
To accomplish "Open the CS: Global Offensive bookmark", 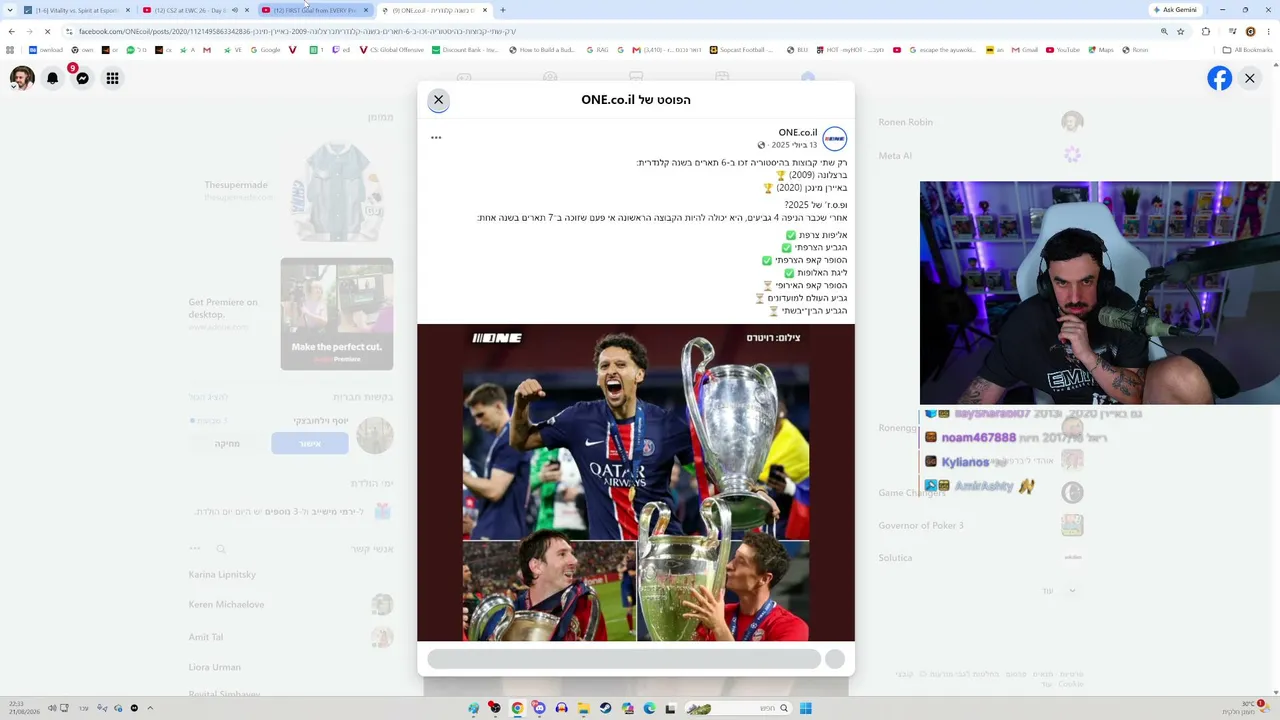I will click(391, 50).
